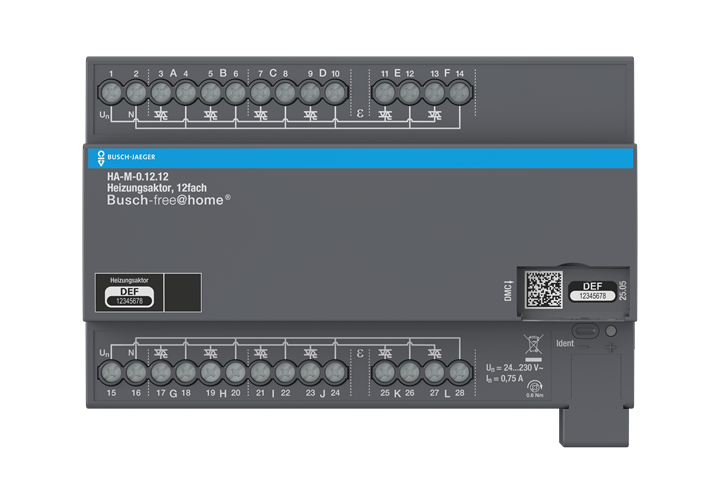
Task: Click screw terminal 19 of channel H
Action: point(211,372)
